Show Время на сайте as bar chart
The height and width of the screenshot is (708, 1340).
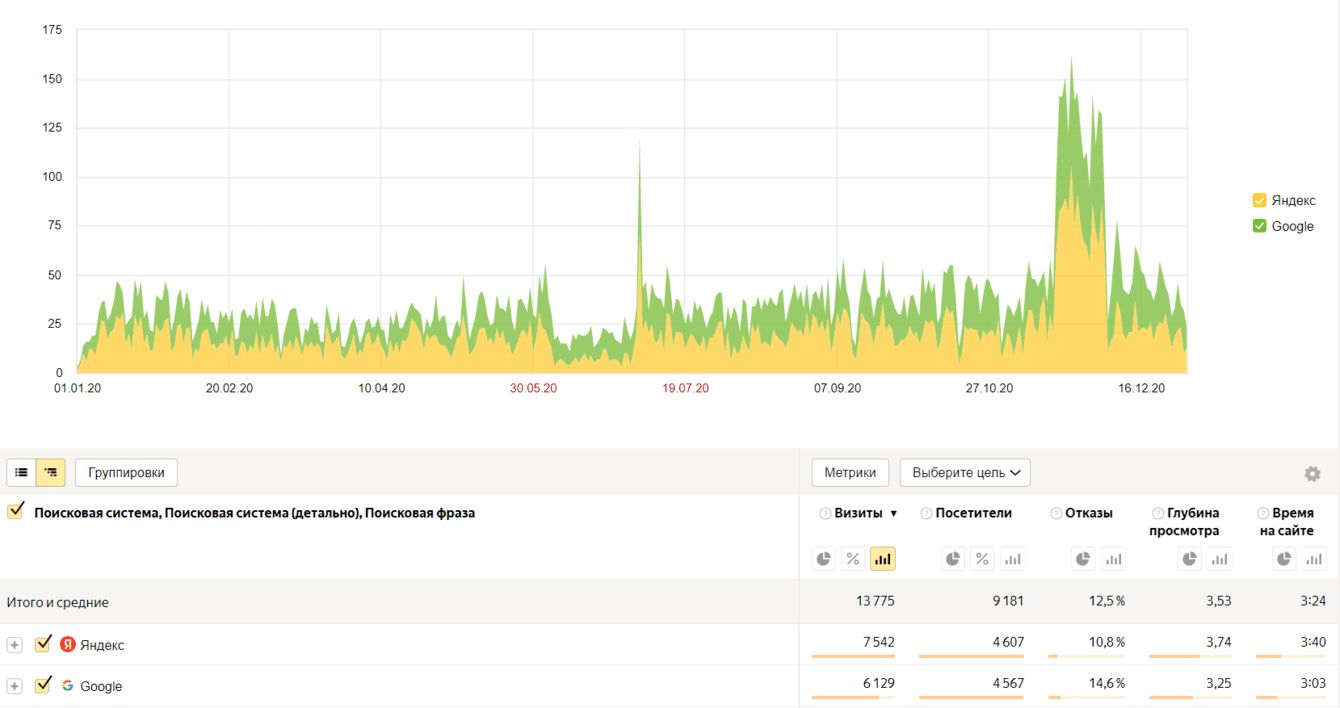coord(1314,559)
